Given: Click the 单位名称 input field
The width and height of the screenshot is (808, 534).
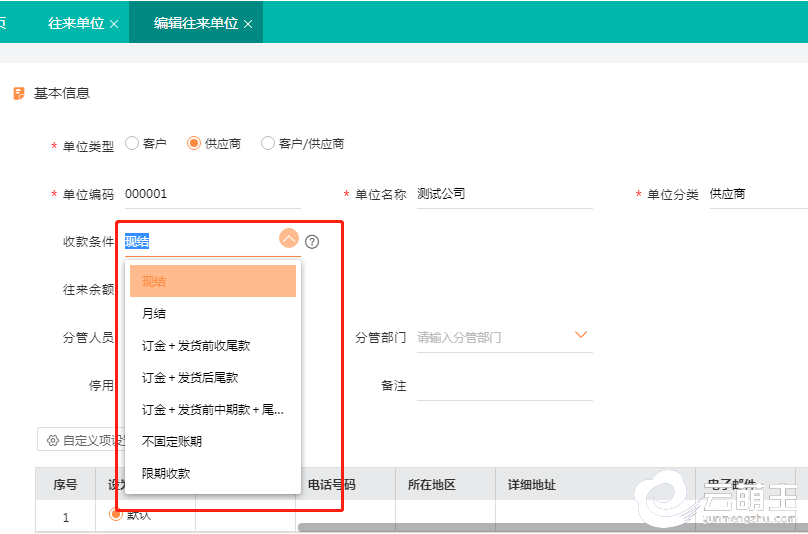Looking at the screenshot, I should pyautogui.click(x=504, y=194).
